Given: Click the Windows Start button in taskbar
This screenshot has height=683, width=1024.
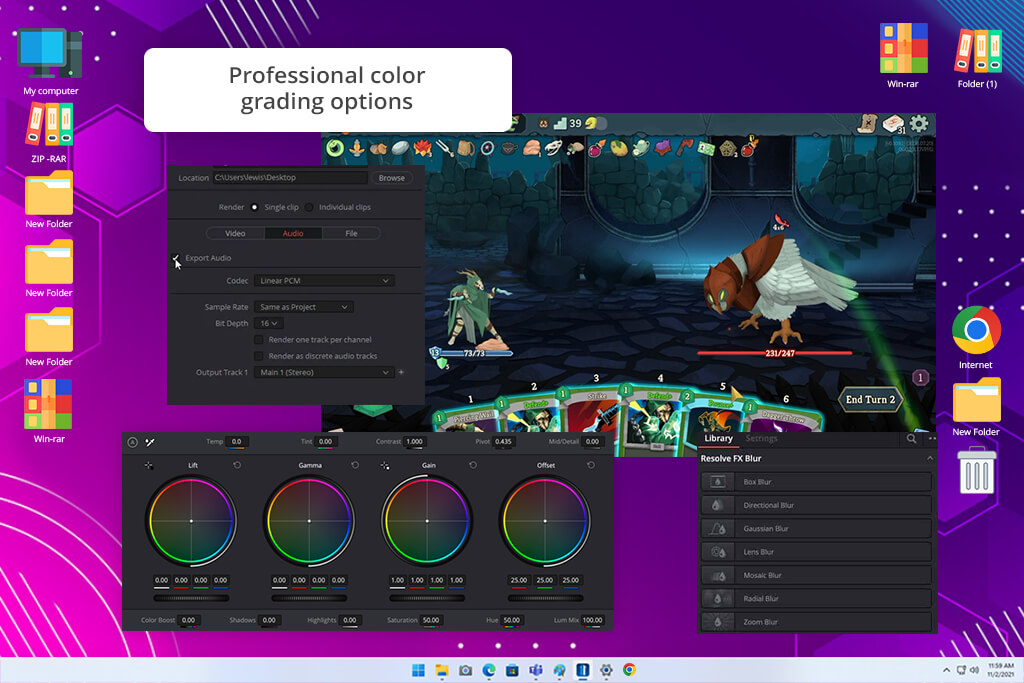Looking at the screenshot, I should pos(419,670).
